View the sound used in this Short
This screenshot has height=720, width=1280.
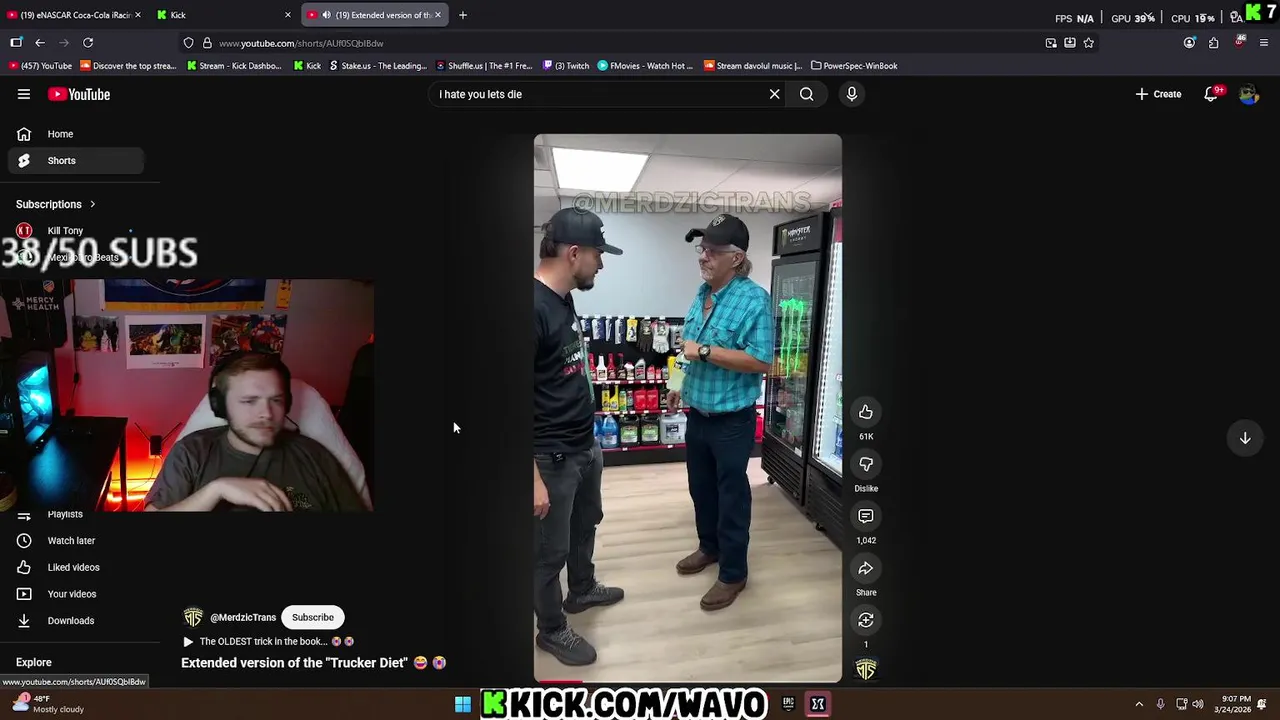[866, 670]
